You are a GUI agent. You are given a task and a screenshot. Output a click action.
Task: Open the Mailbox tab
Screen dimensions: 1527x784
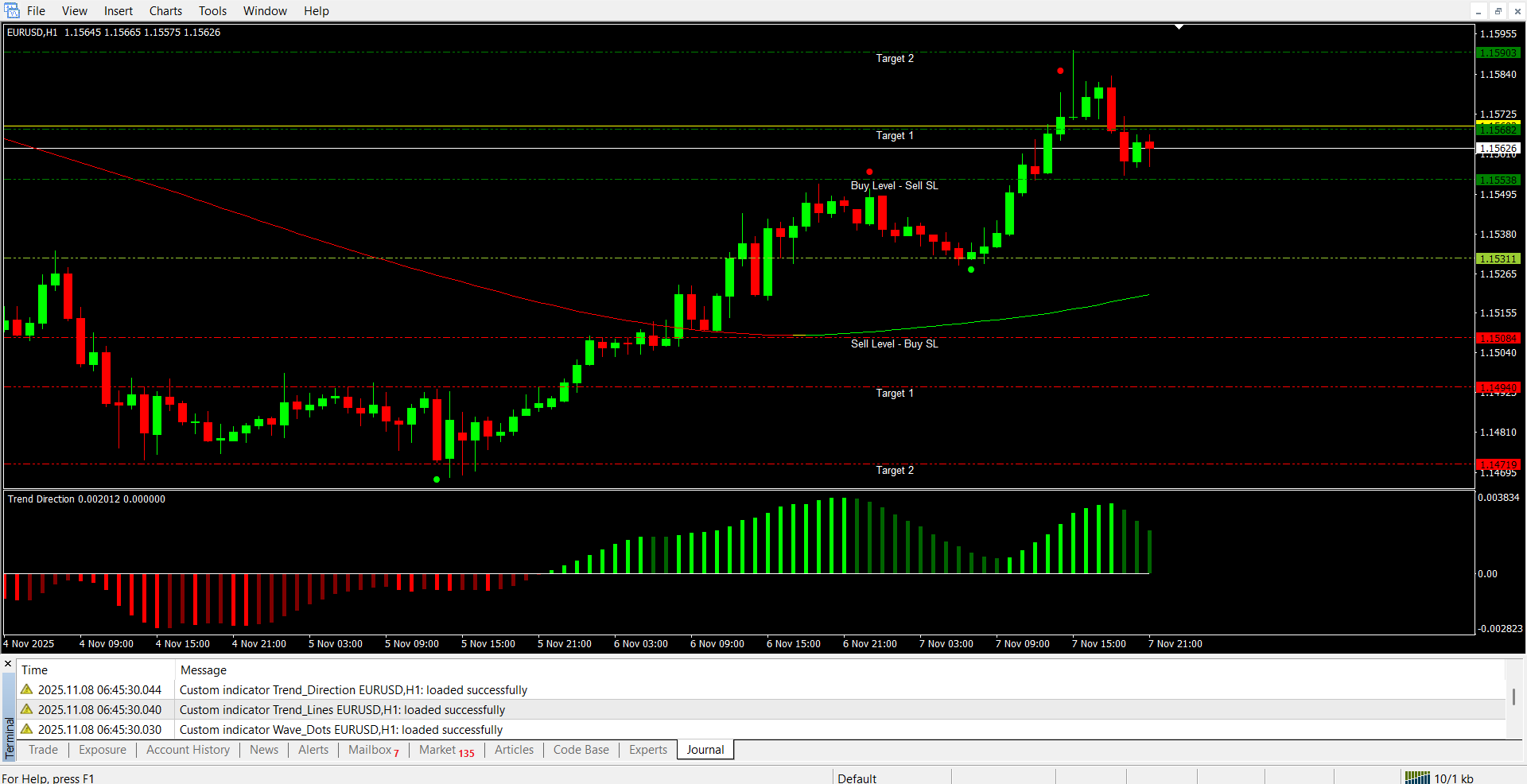pos(372,750)
